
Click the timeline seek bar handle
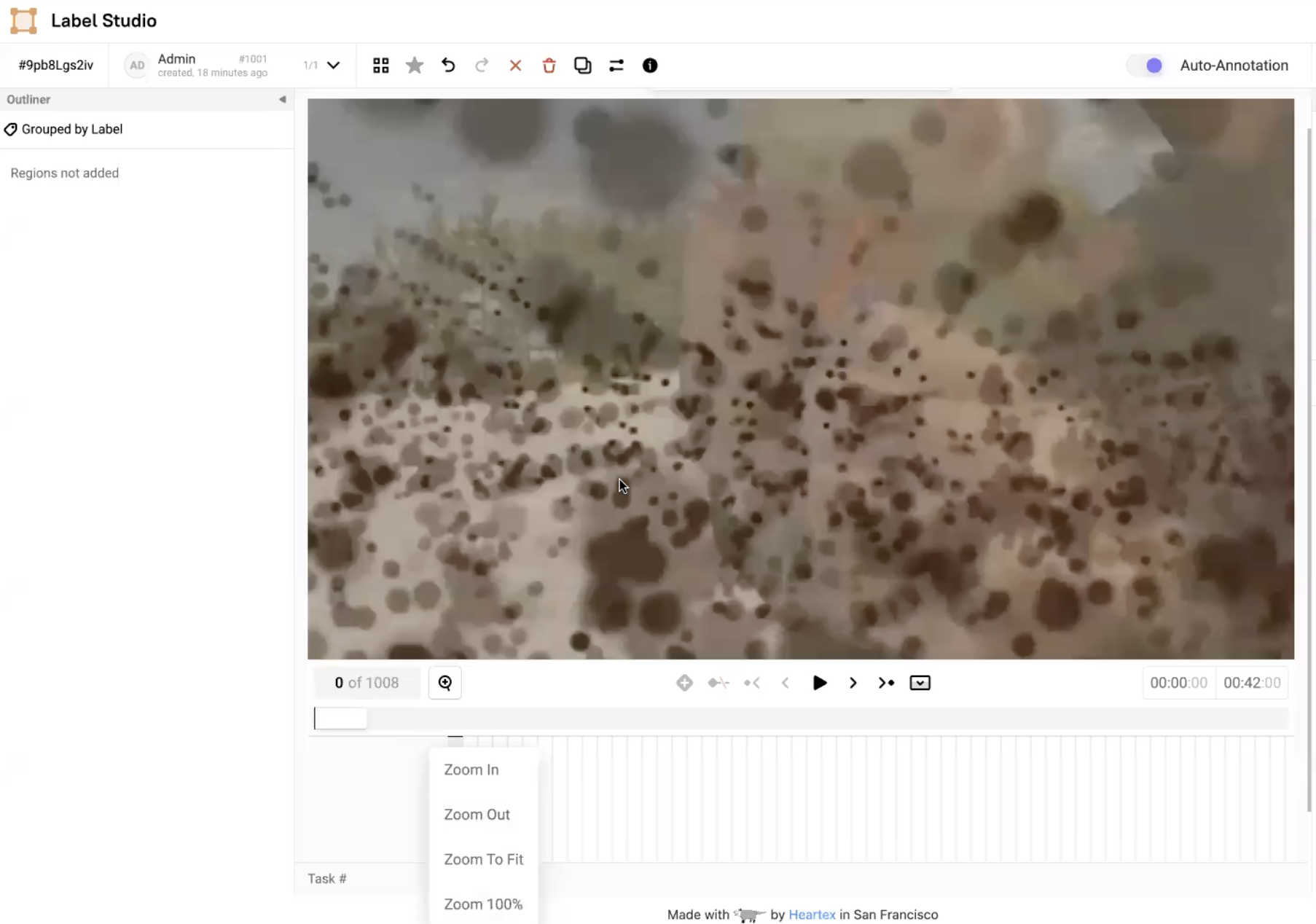(340, 719)
